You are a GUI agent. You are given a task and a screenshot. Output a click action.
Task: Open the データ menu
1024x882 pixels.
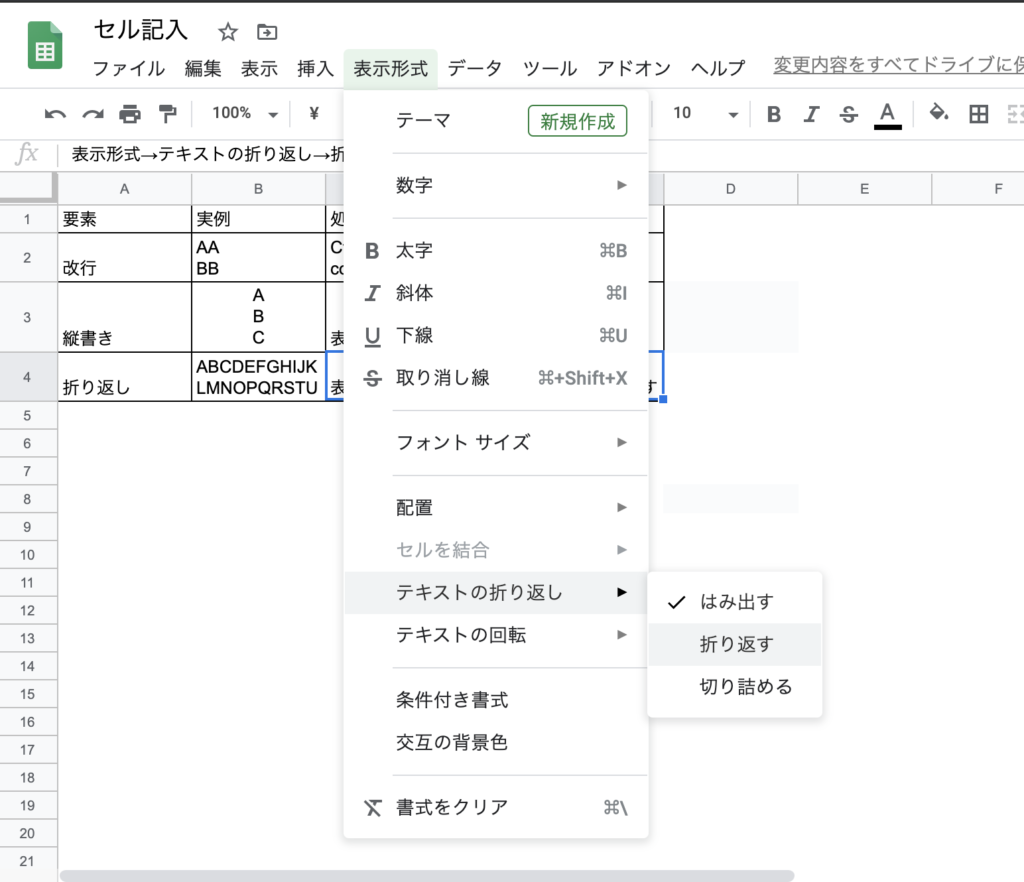coord(475,68)
